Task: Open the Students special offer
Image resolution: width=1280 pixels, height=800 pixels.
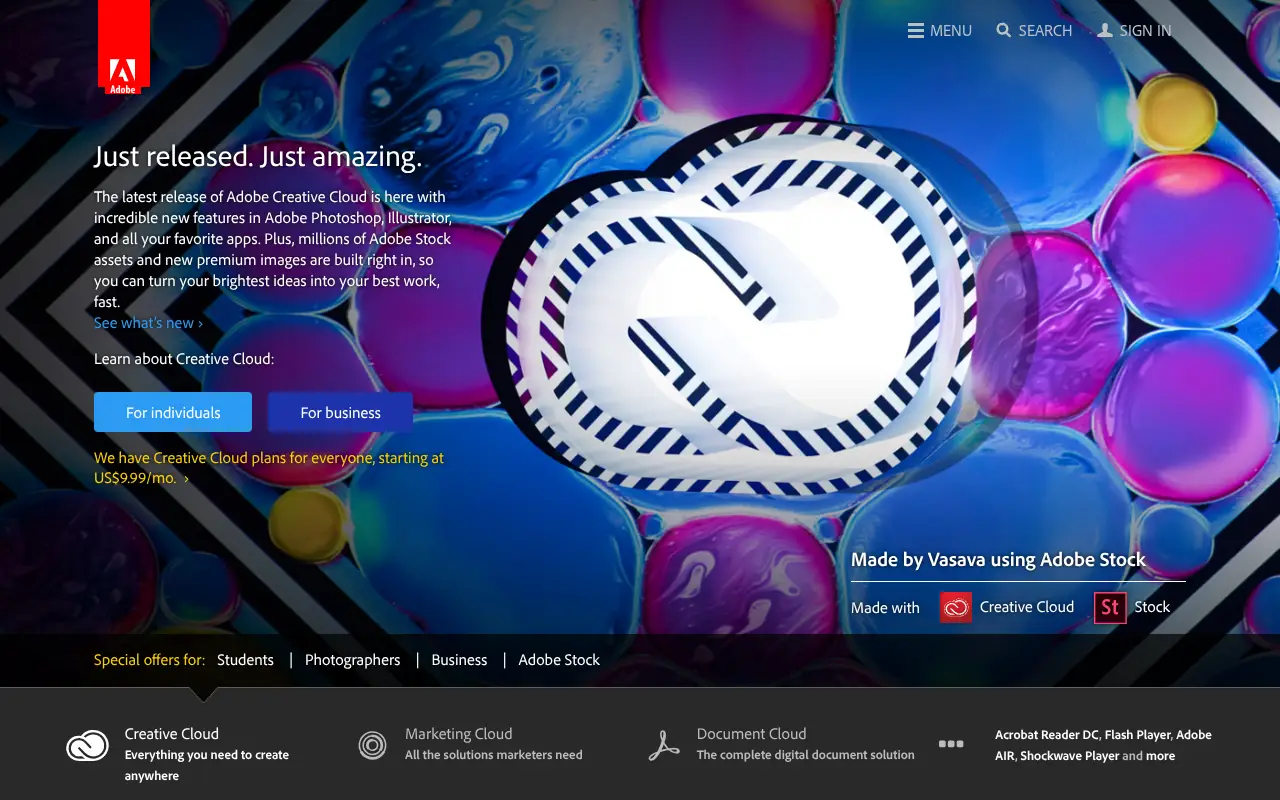Action: (245, 660)
